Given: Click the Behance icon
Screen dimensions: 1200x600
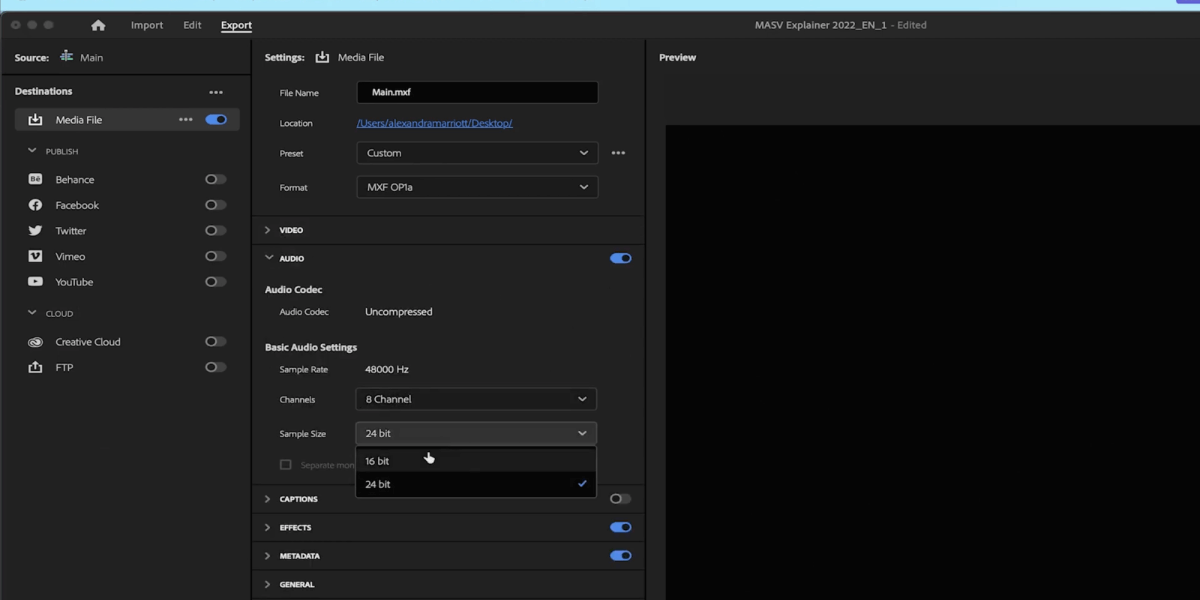Looking at the screenshot, I should (35, 180).
